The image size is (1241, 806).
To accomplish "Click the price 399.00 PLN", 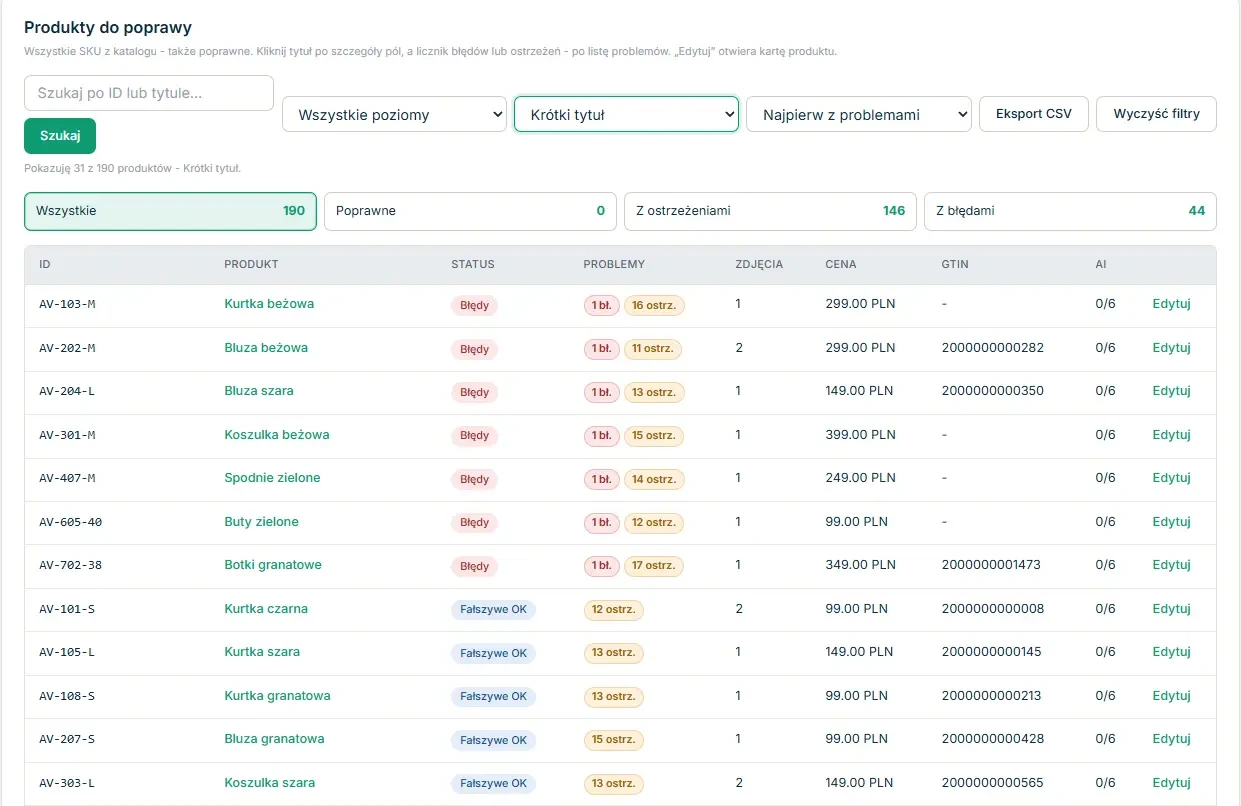I will click(860, 435).
